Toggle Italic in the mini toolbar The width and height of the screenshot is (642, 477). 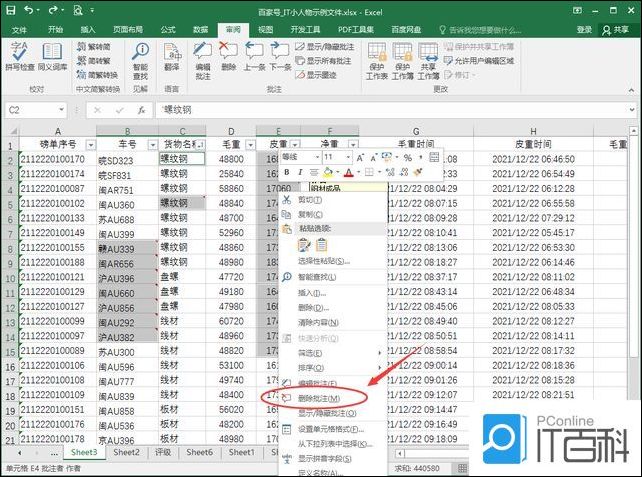pyautogui.click(x=300, y=172)
